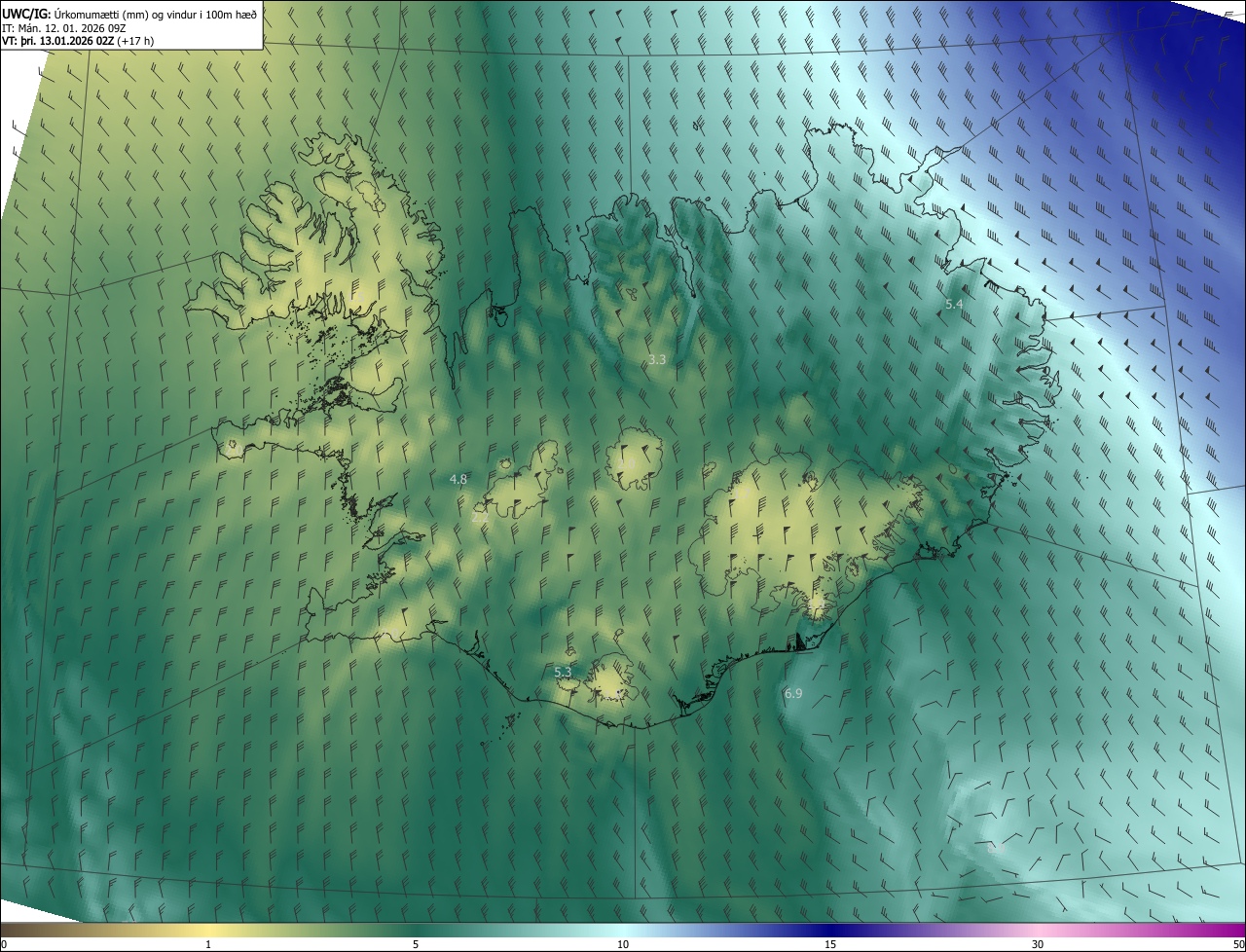Click the 5 label on the color scale
The width and height of the screenshot is (1246, 952).
[416, 944]
